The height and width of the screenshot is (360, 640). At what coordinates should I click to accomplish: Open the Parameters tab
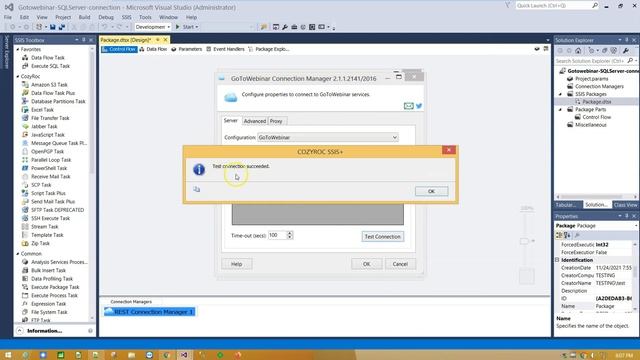click(187, 49)
